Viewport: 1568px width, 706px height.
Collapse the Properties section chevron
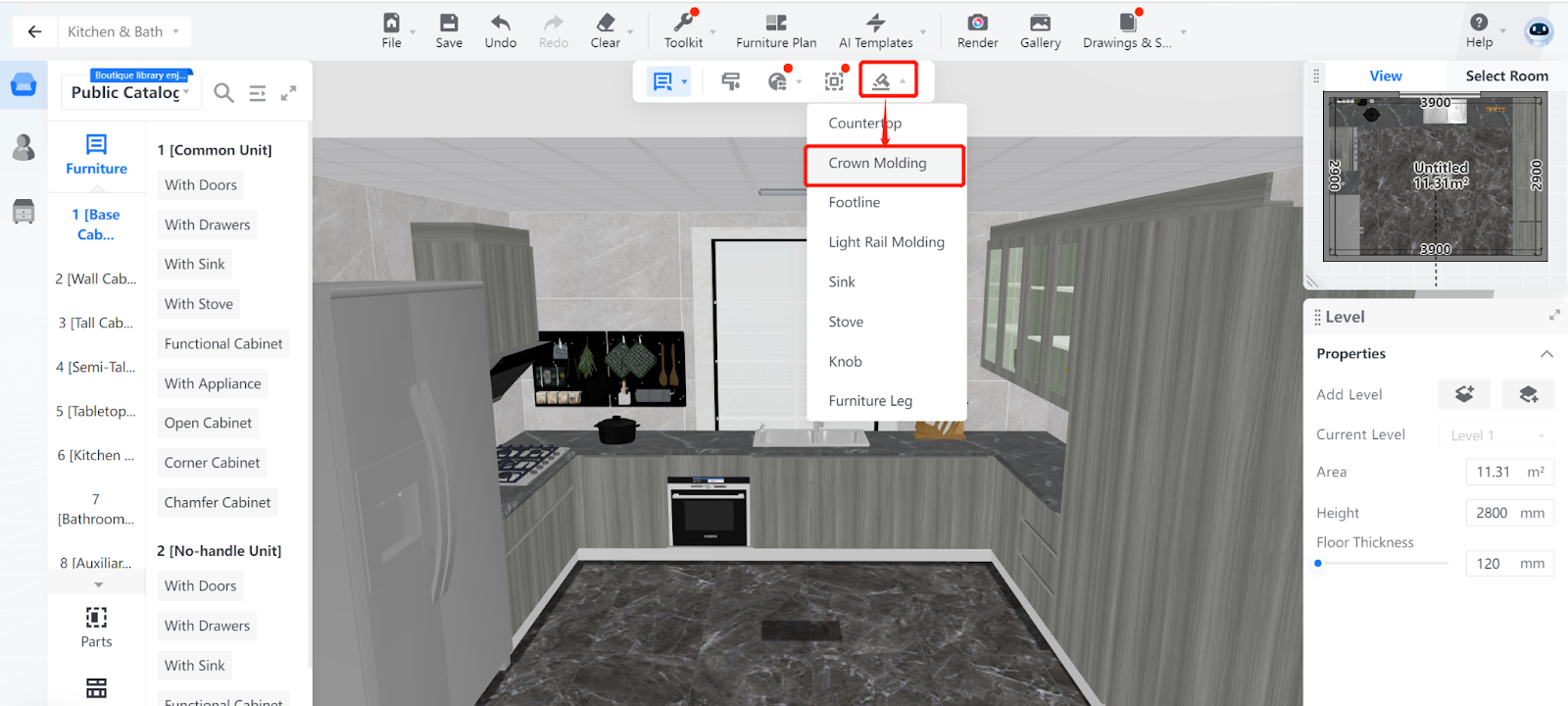(1546, 354)
